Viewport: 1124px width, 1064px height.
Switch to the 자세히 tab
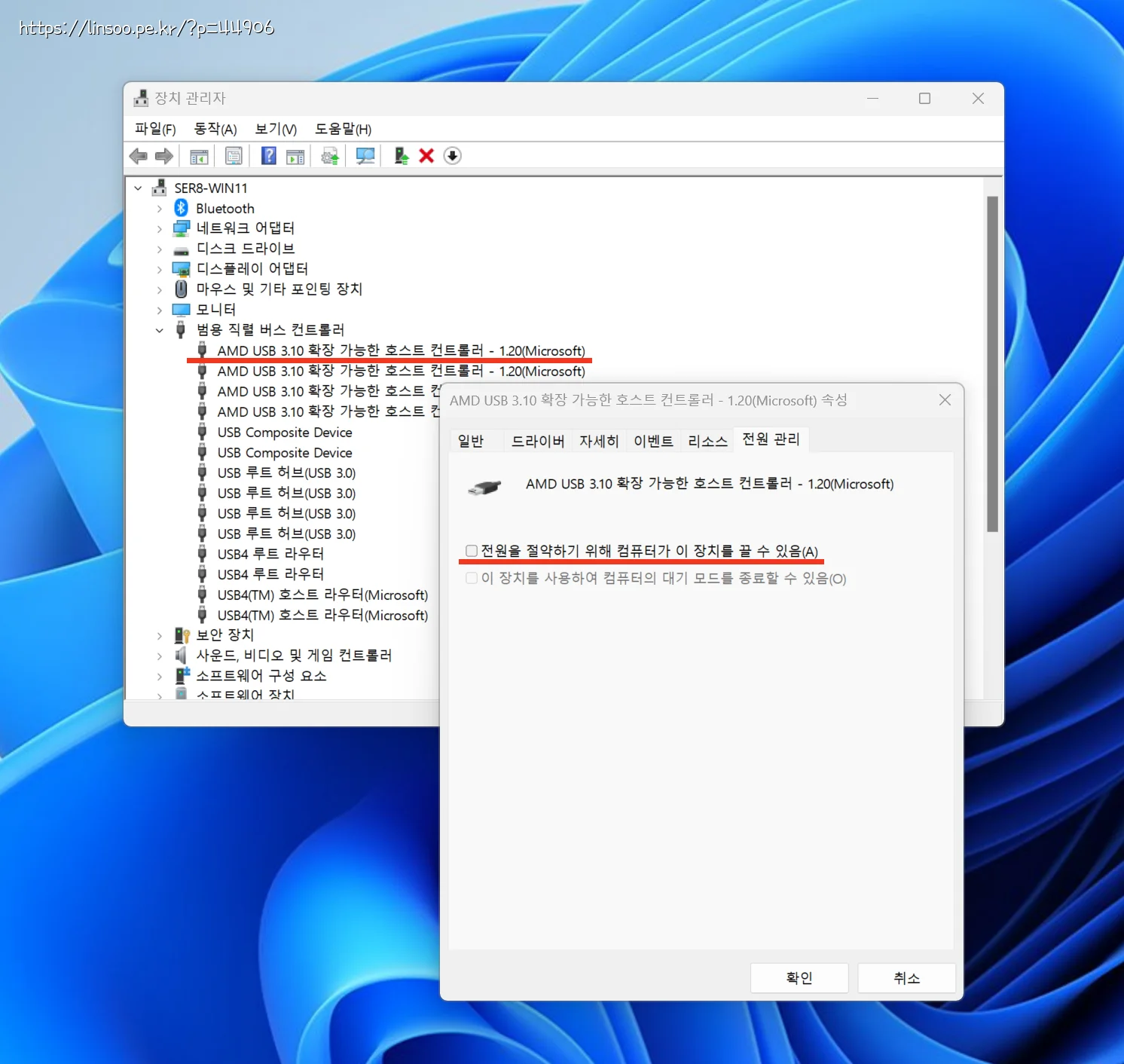click(599, 441)
